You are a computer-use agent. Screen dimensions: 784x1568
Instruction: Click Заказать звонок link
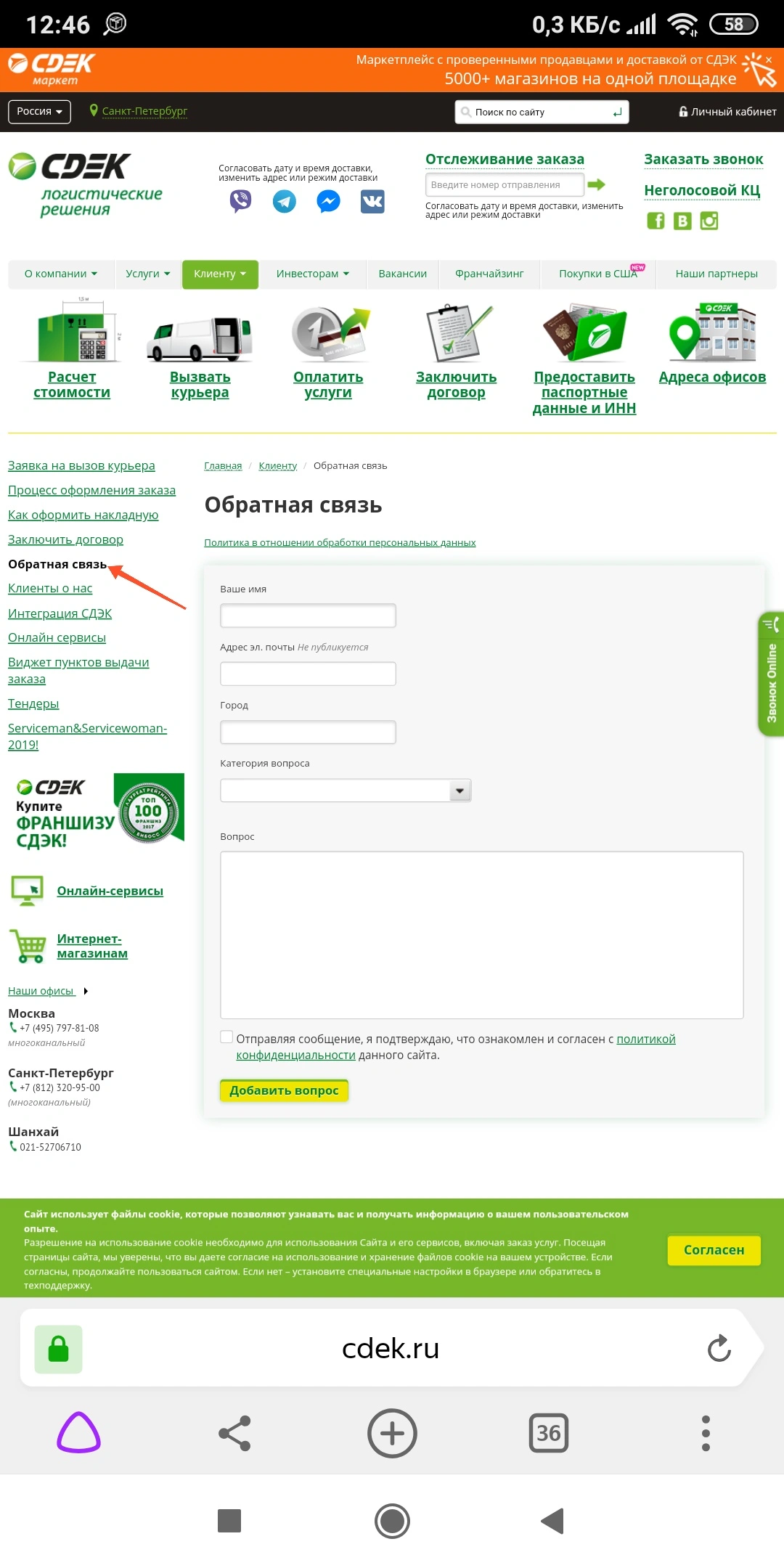[x=703, y=160]
